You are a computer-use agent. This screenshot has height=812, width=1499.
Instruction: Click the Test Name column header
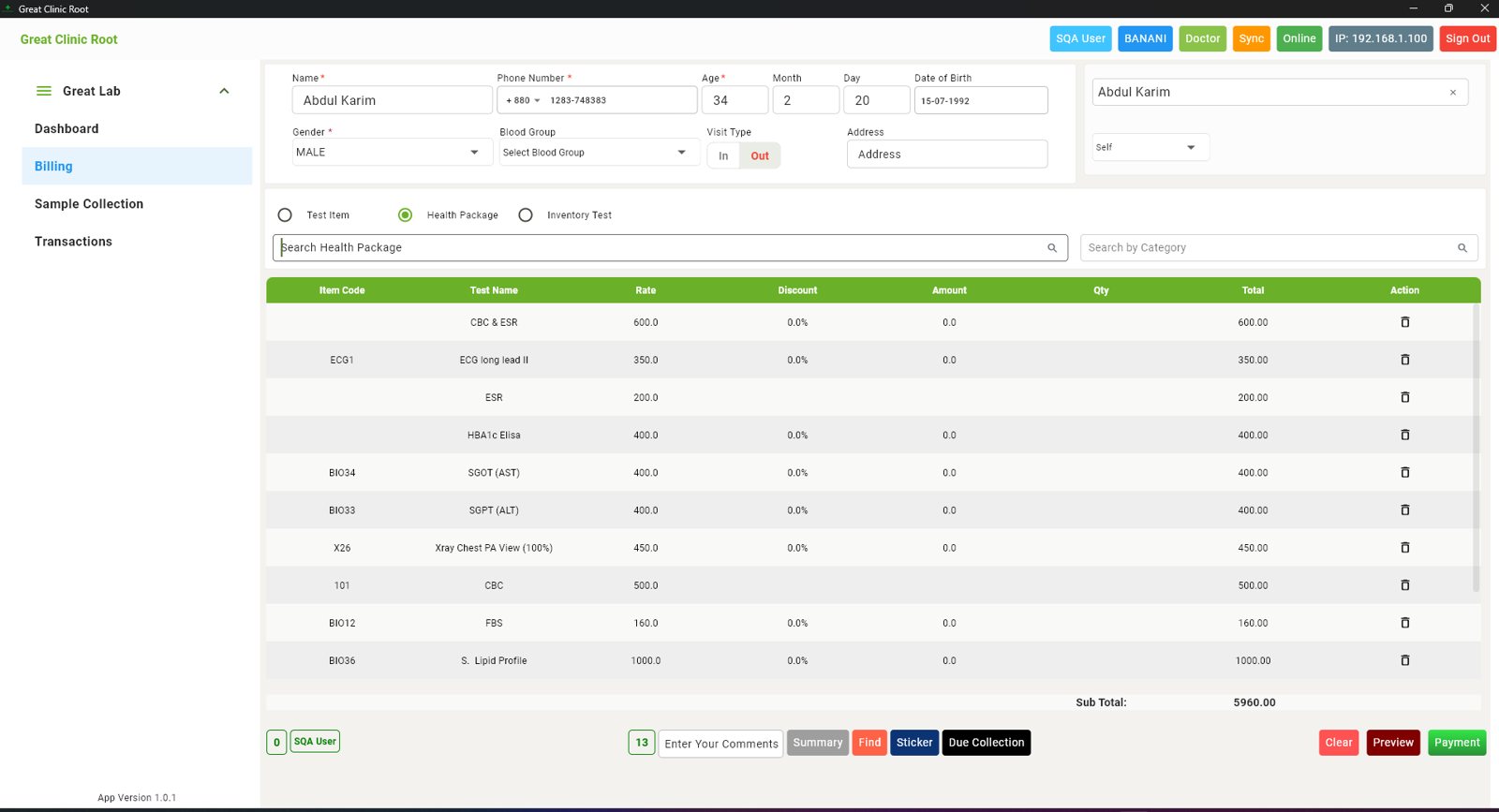click(494, 290)
